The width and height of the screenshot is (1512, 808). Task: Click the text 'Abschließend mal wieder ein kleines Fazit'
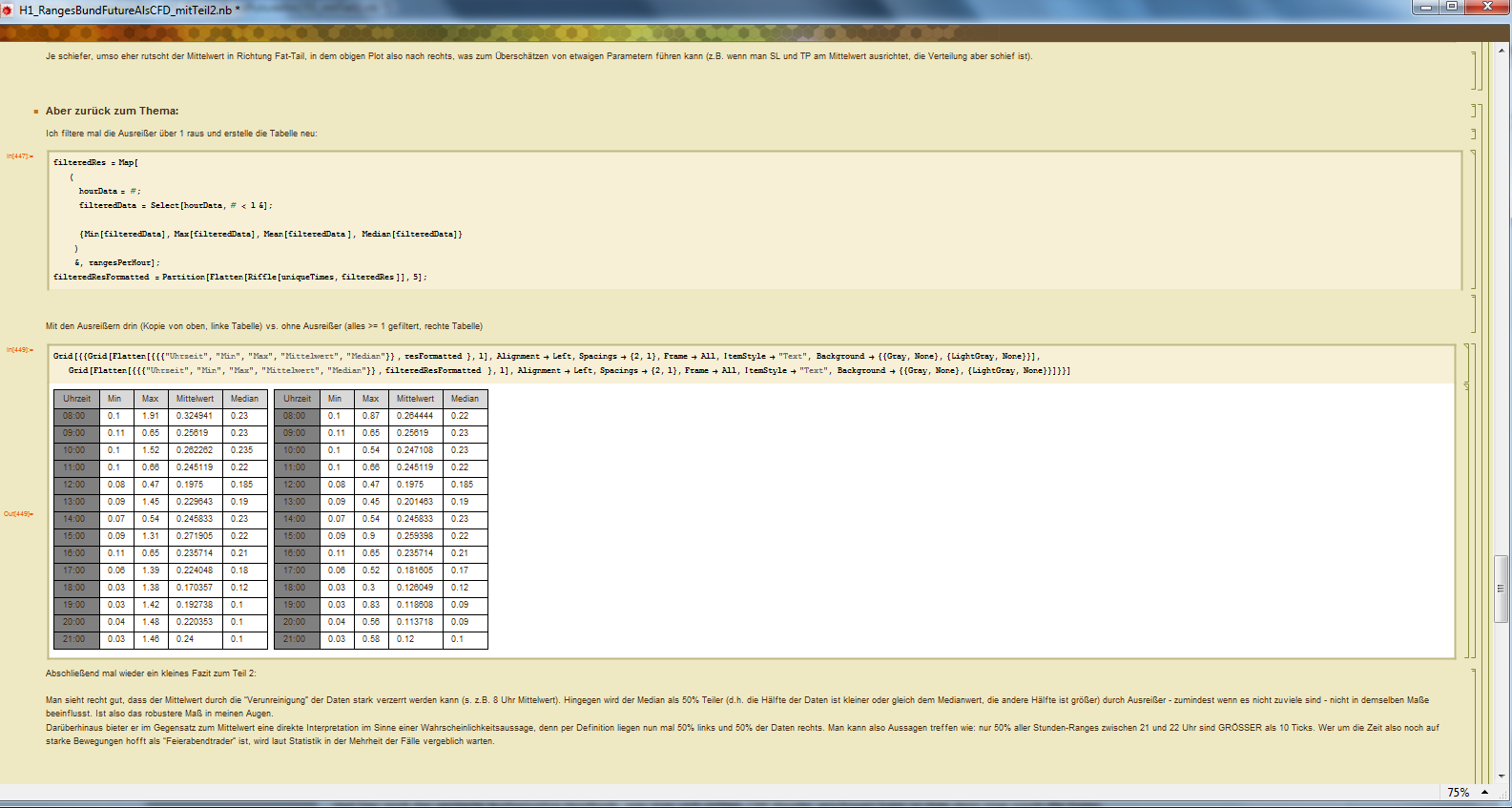click(151, 673)
